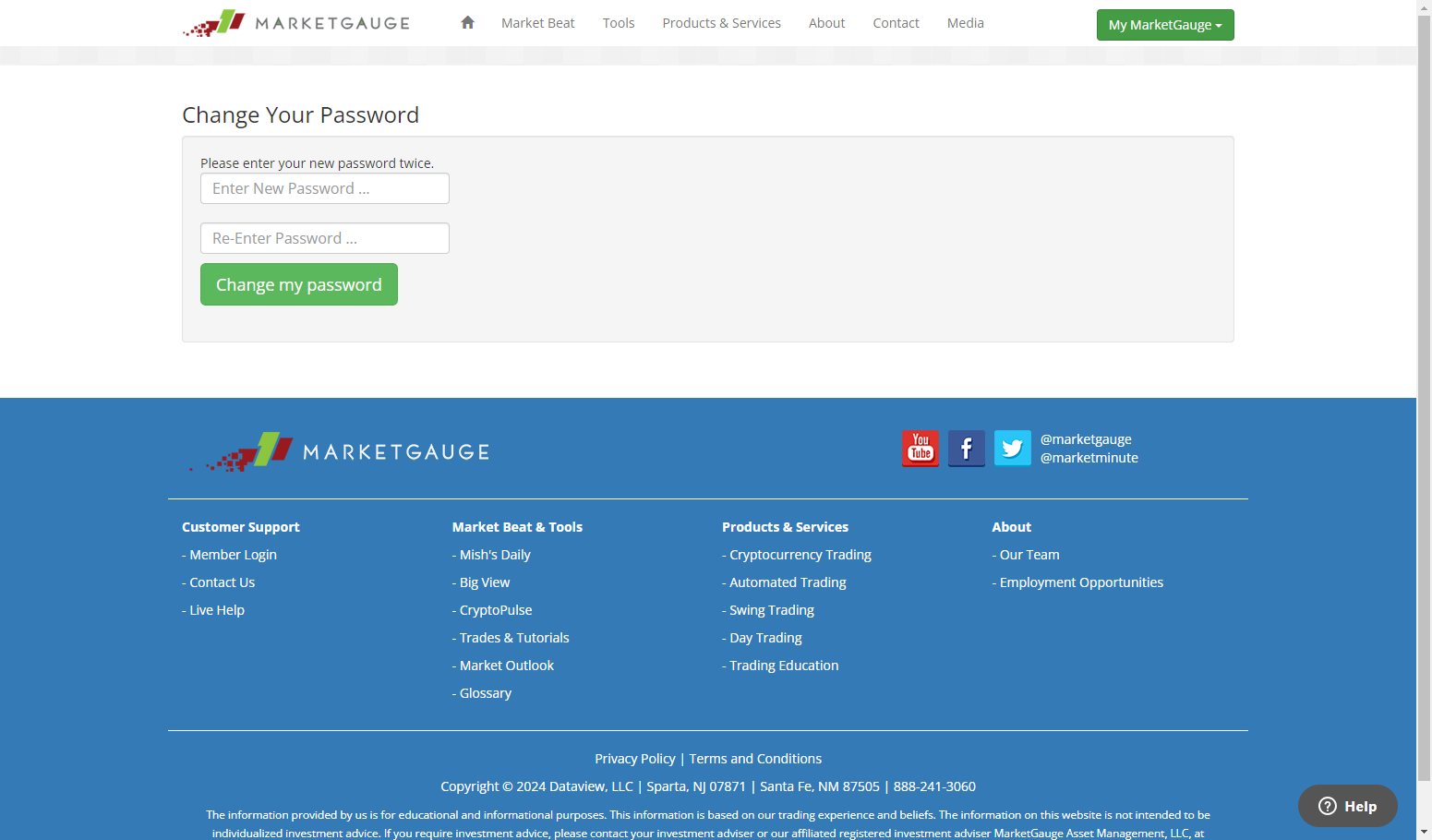Visit the Trades & Tutorials link
The width and height of the screenshot is (1432, 840).
pos(514,638)
